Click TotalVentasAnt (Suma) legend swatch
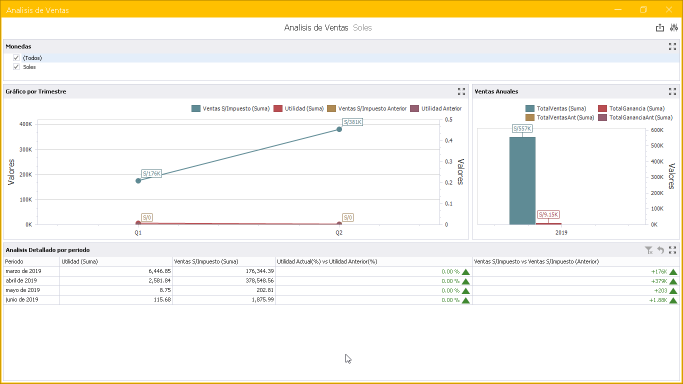 click(530, 118)
